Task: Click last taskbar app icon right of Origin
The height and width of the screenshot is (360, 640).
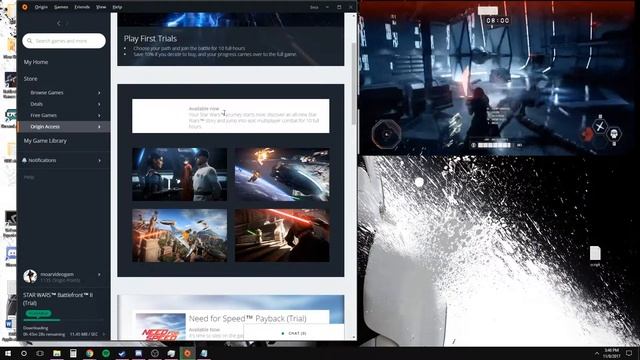Action: (x=204, y=353)
